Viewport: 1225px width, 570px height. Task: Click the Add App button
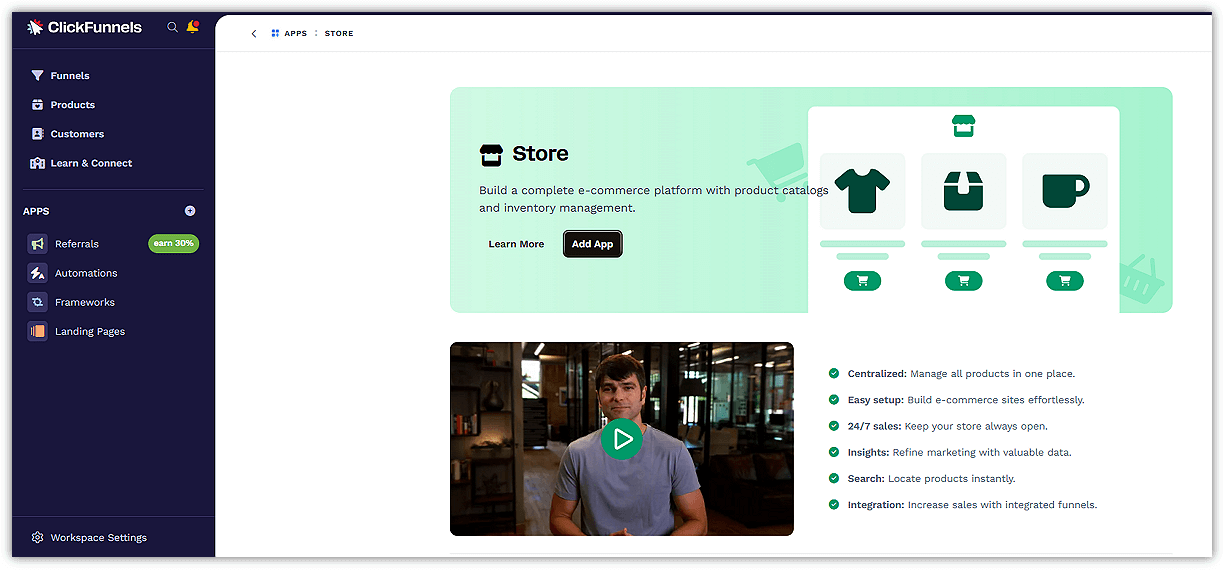pos(592,244)
